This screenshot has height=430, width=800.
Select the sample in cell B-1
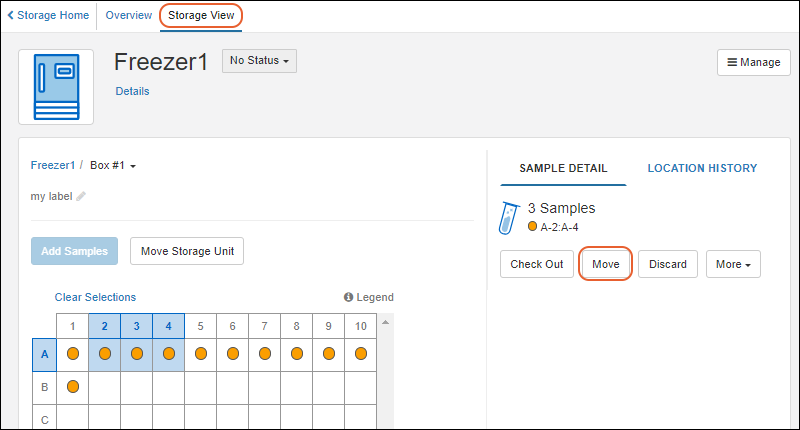[72, 385]
